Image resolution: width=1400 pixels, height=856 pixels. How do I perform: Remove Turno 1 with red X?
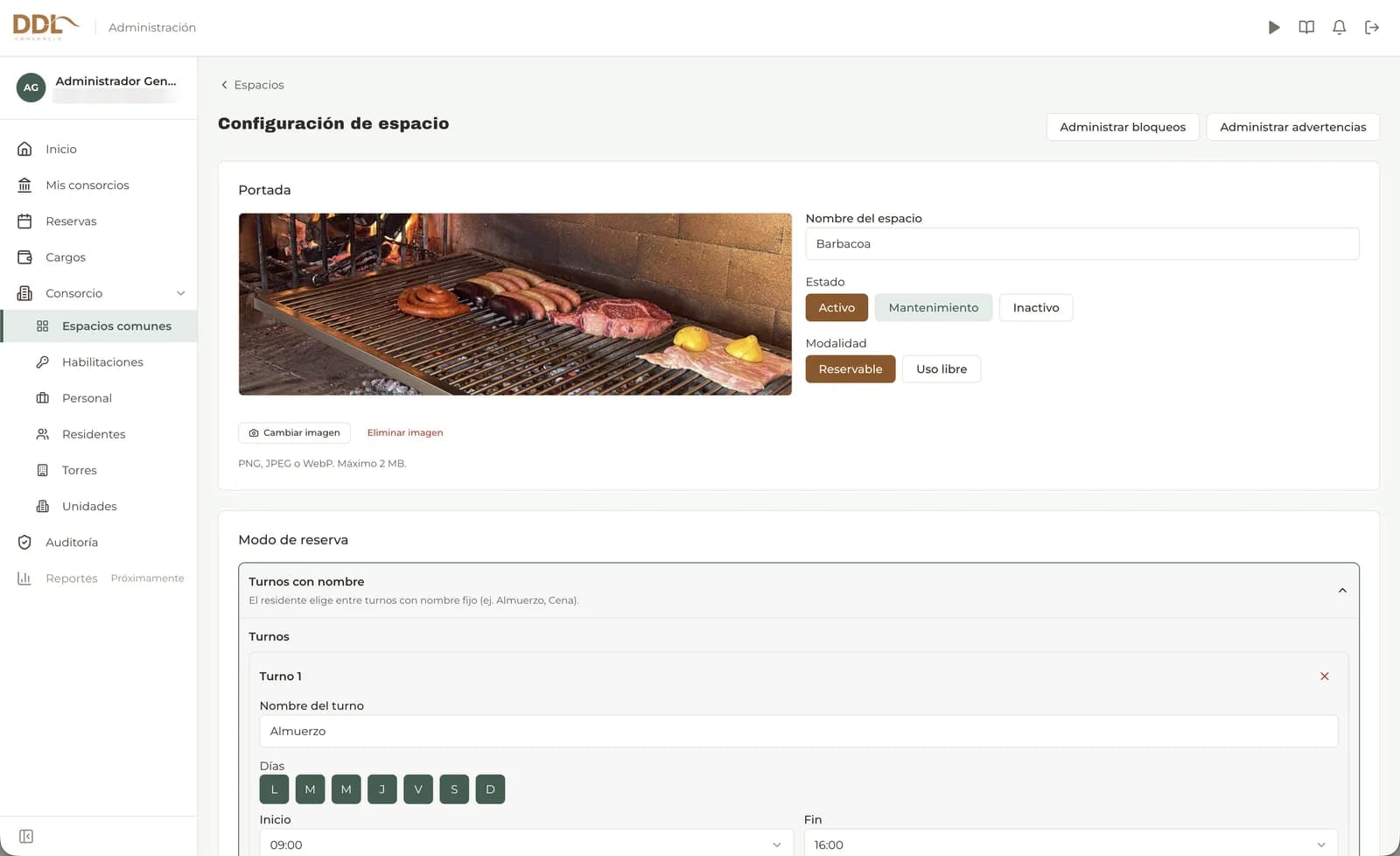coord(1325,677)
